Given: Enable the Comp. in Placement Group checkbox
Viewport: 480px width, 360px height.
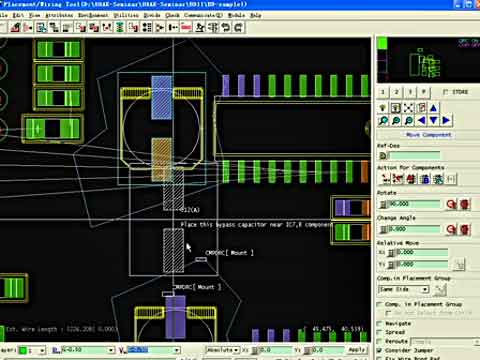Looking at the screenshot, I should point(379,304).
